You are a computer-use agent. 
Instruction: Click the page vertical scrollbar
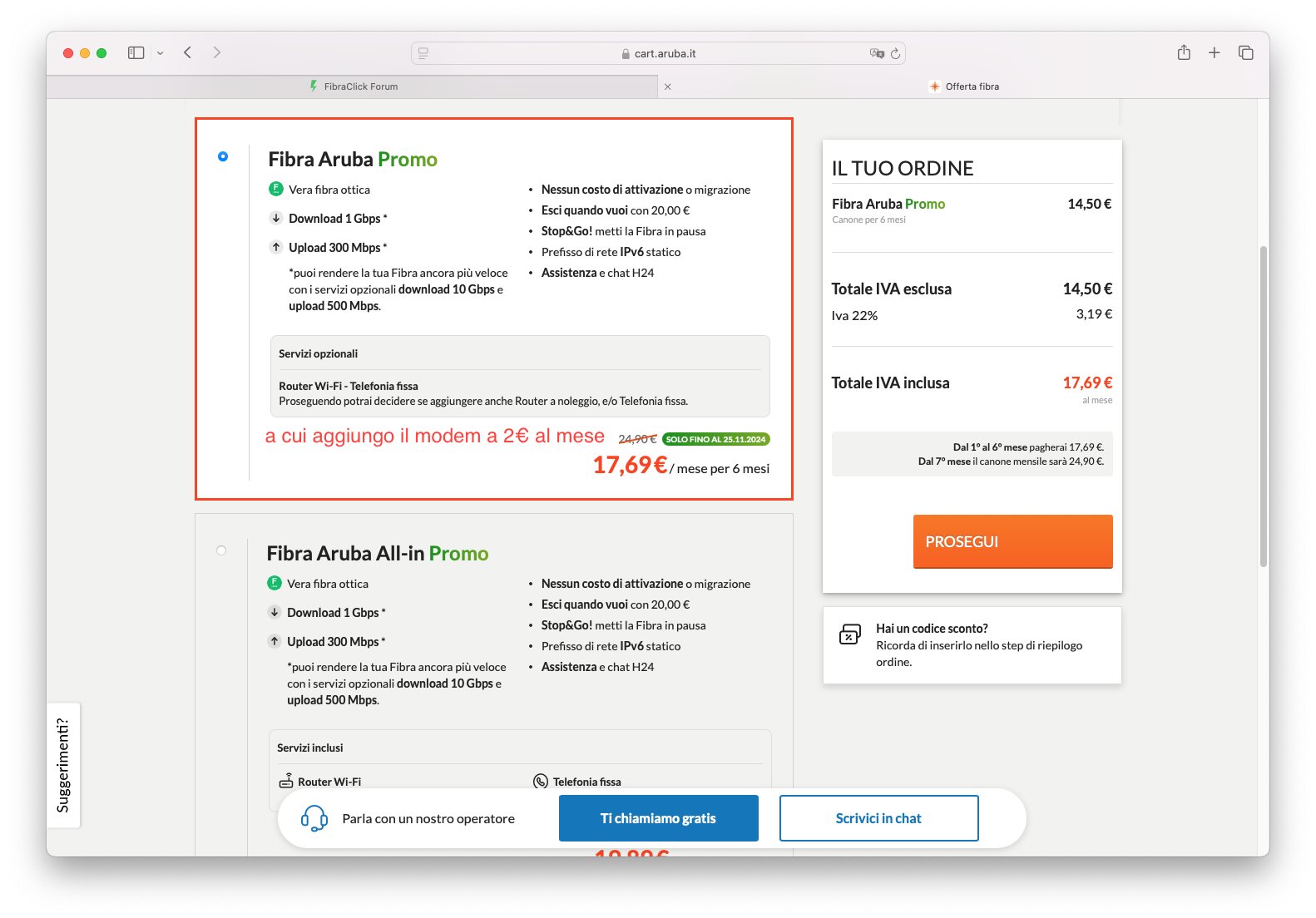(x=1264, y=406)
